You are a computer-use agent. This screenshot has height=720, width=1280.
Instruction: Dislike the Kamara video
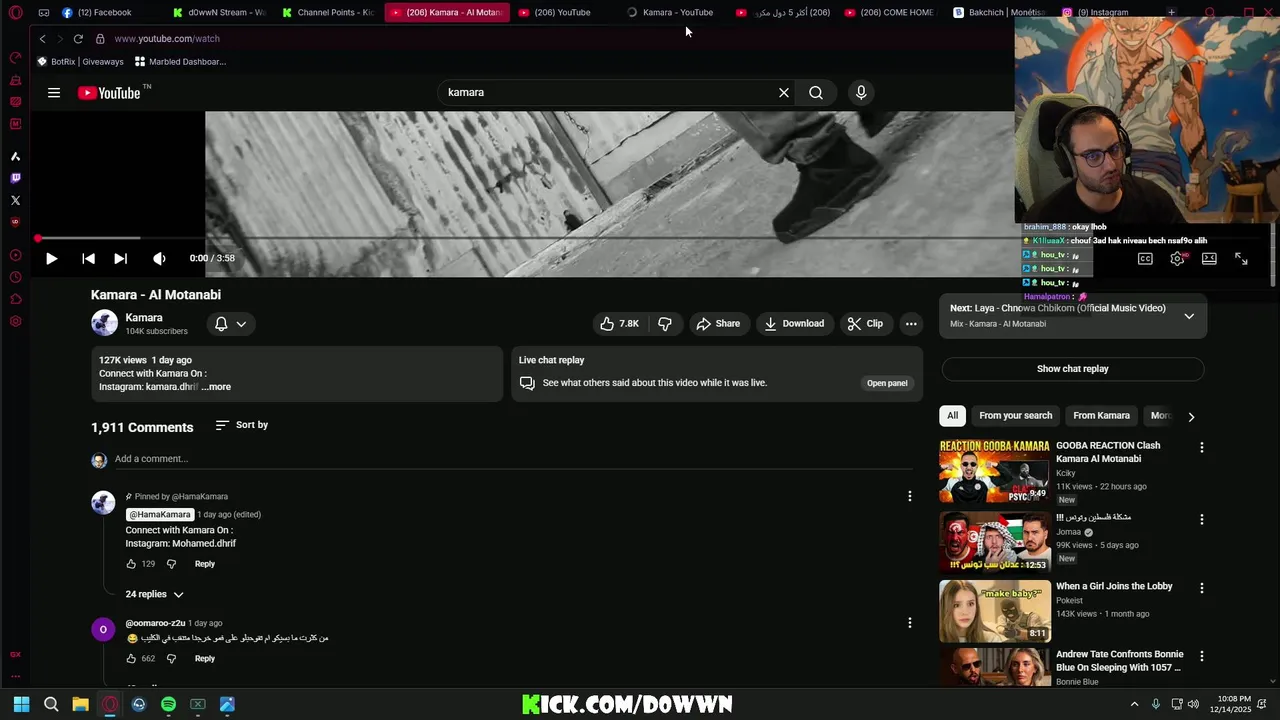point(665,324)
